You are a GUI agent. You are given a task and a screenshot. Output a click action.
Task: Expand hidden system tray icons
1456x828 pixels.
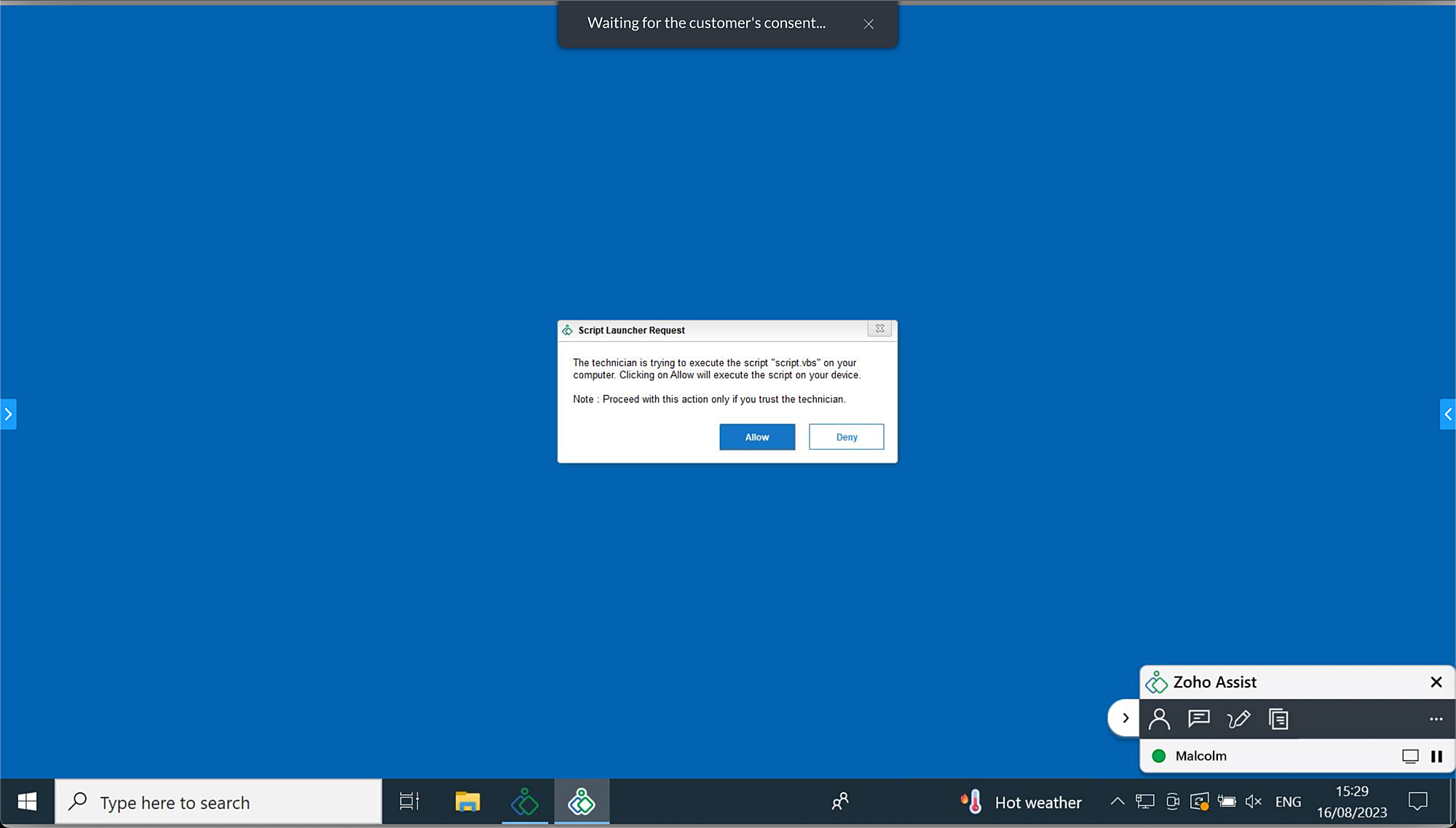tap(1117, 801)
